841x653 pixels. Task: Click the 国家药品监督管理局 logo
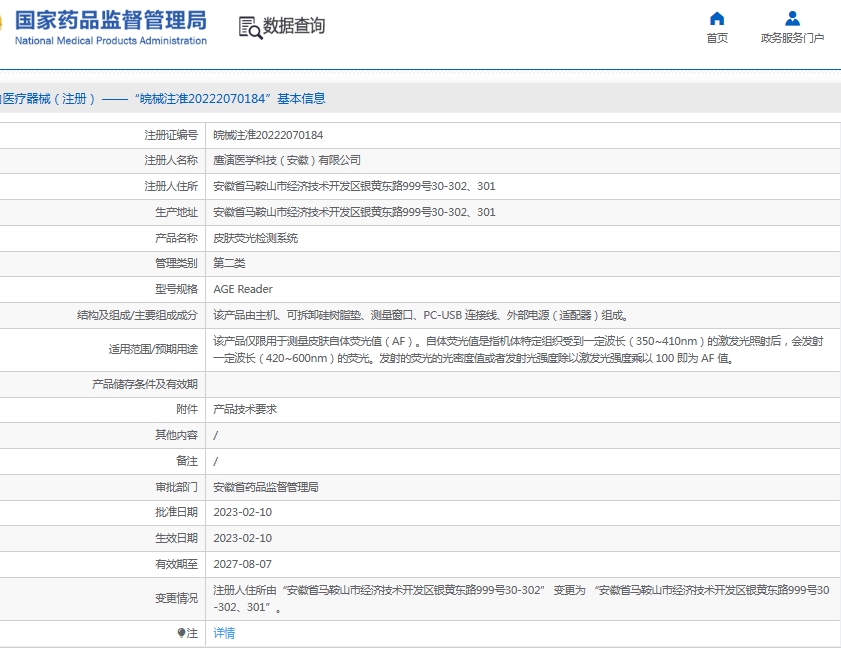(110, 21)
